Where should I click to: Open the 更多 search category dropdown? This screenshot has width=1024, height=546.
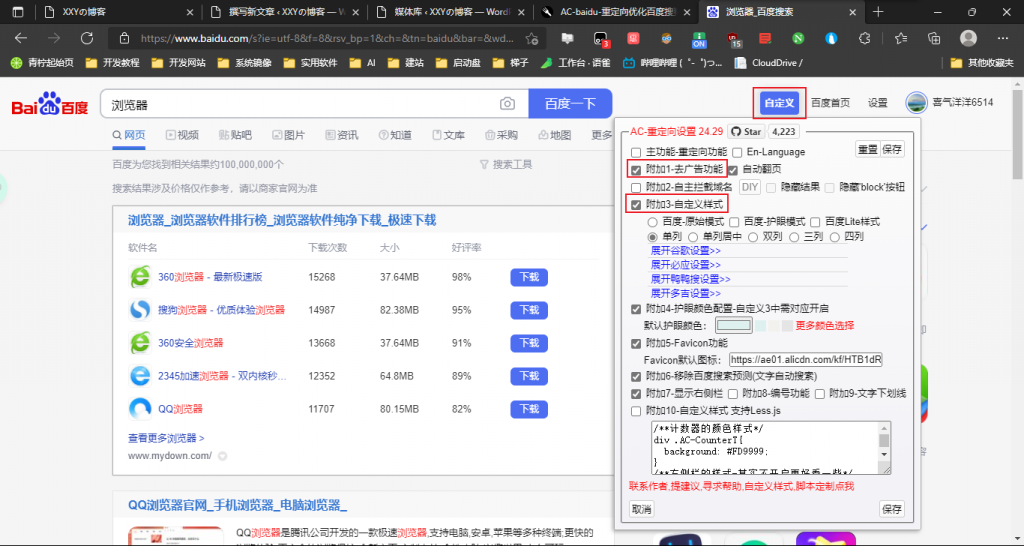click(602, 135)
